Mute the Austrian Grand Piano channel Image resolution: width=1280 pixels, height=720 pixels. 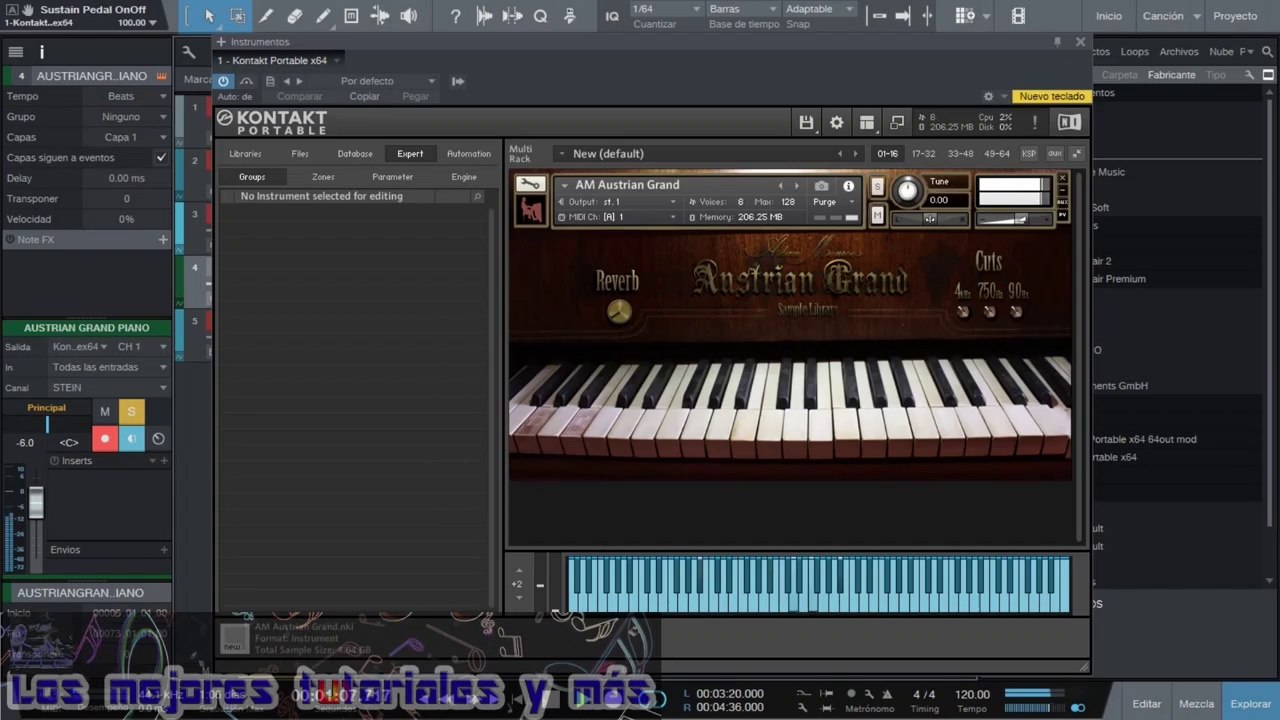[105, 411]
